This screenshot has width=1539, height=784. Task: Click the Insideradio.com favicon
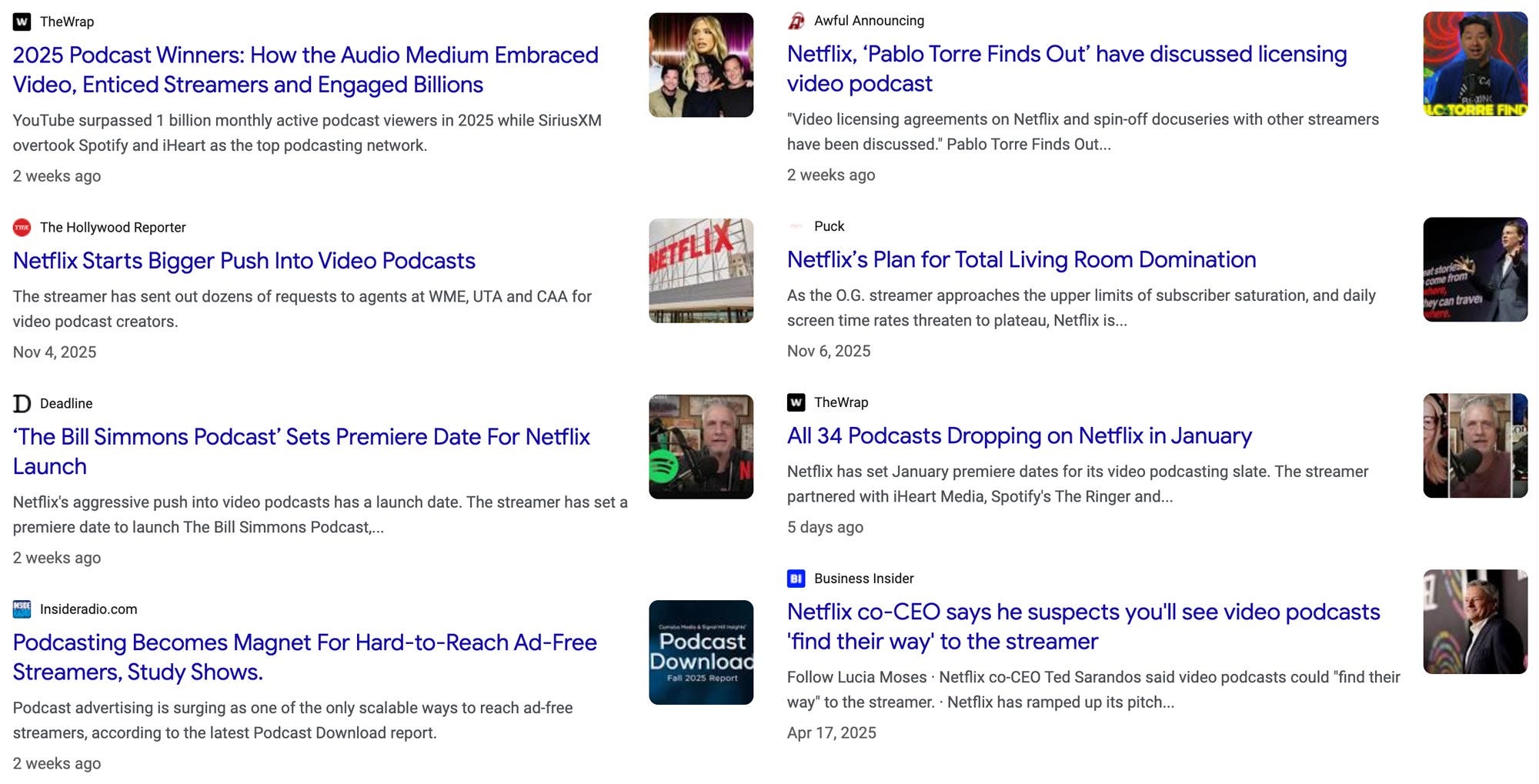pyautogui.click(x=22, y=609)
